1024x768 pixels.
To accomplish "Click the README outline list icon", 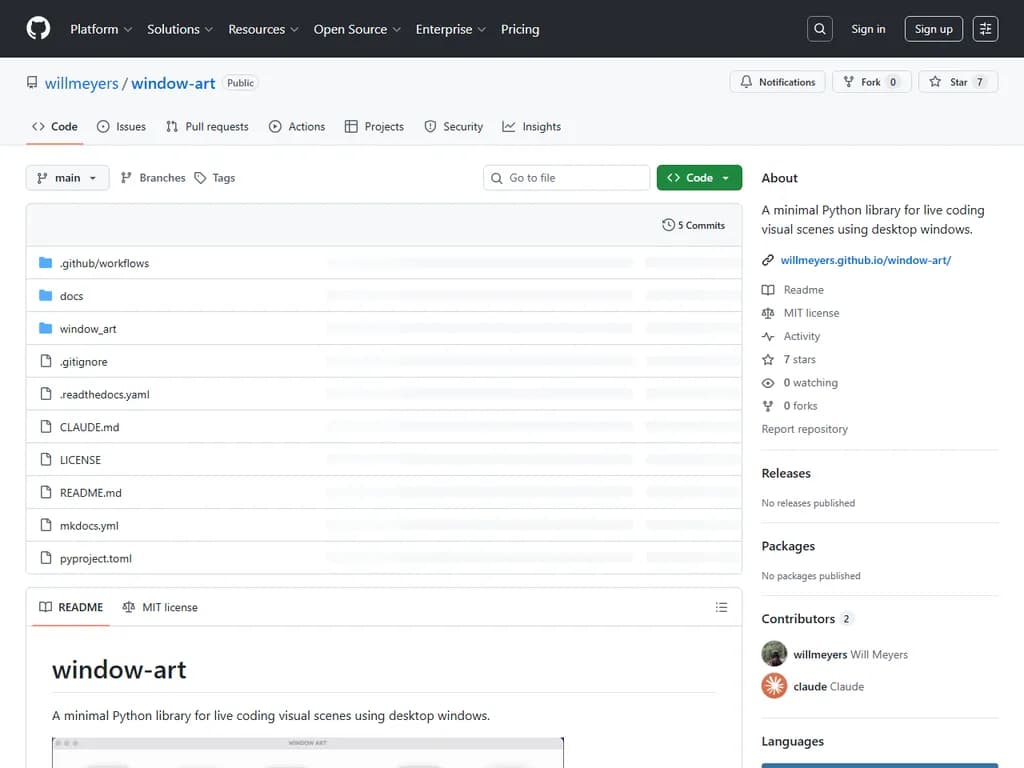I will click(721, 607).
